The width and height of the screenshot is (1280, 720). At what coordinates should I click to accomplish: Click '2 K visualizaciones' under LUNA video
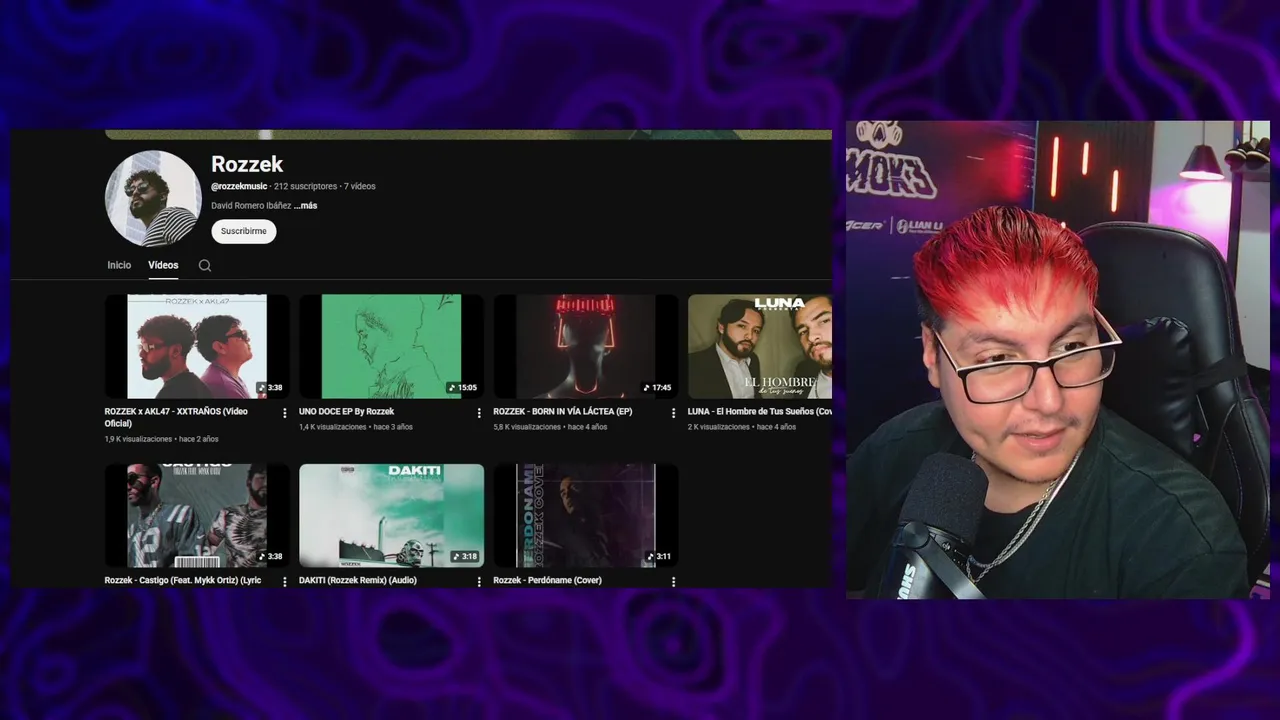(x=718, y=427)
